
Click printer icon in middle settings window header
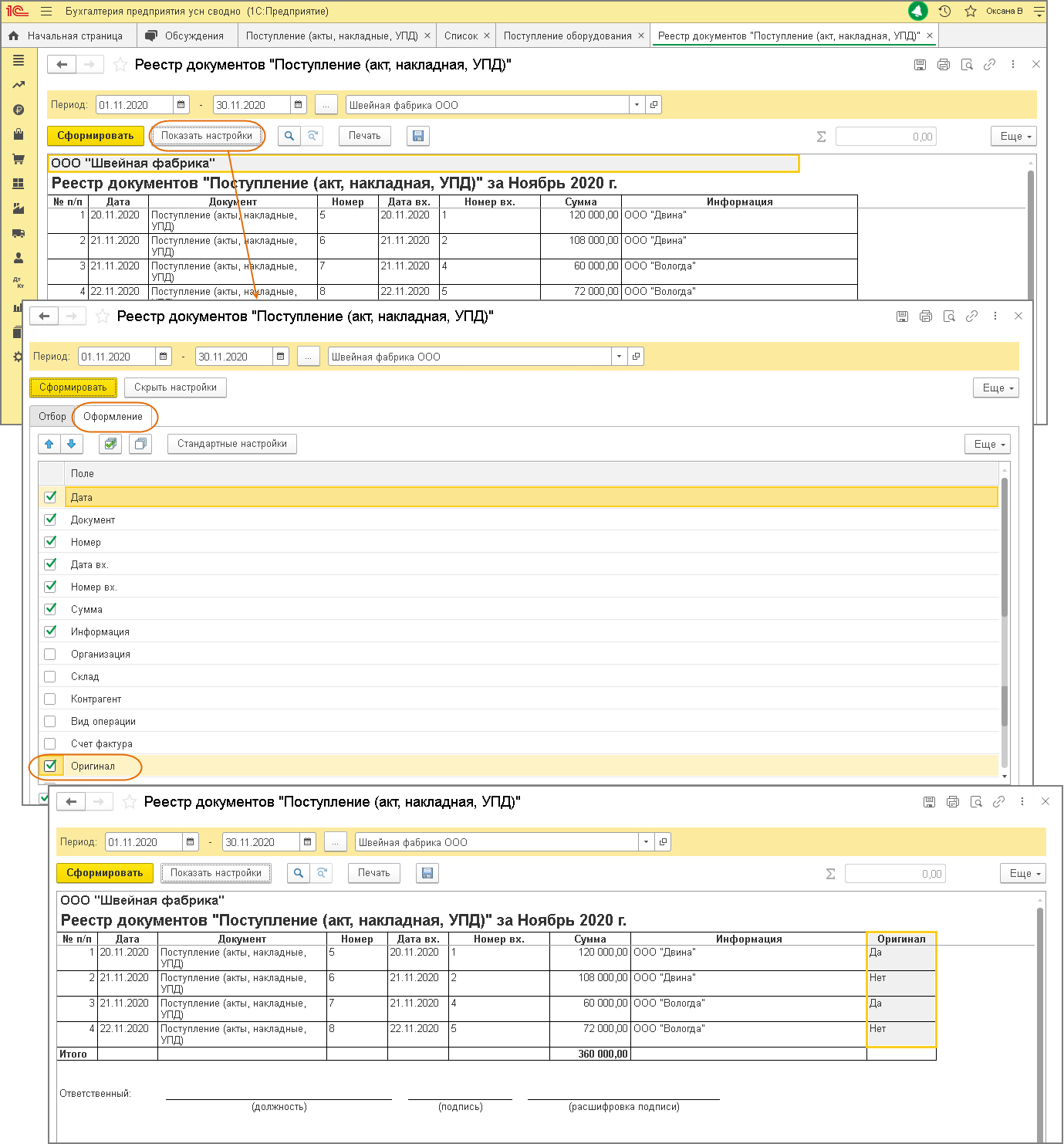926,316
